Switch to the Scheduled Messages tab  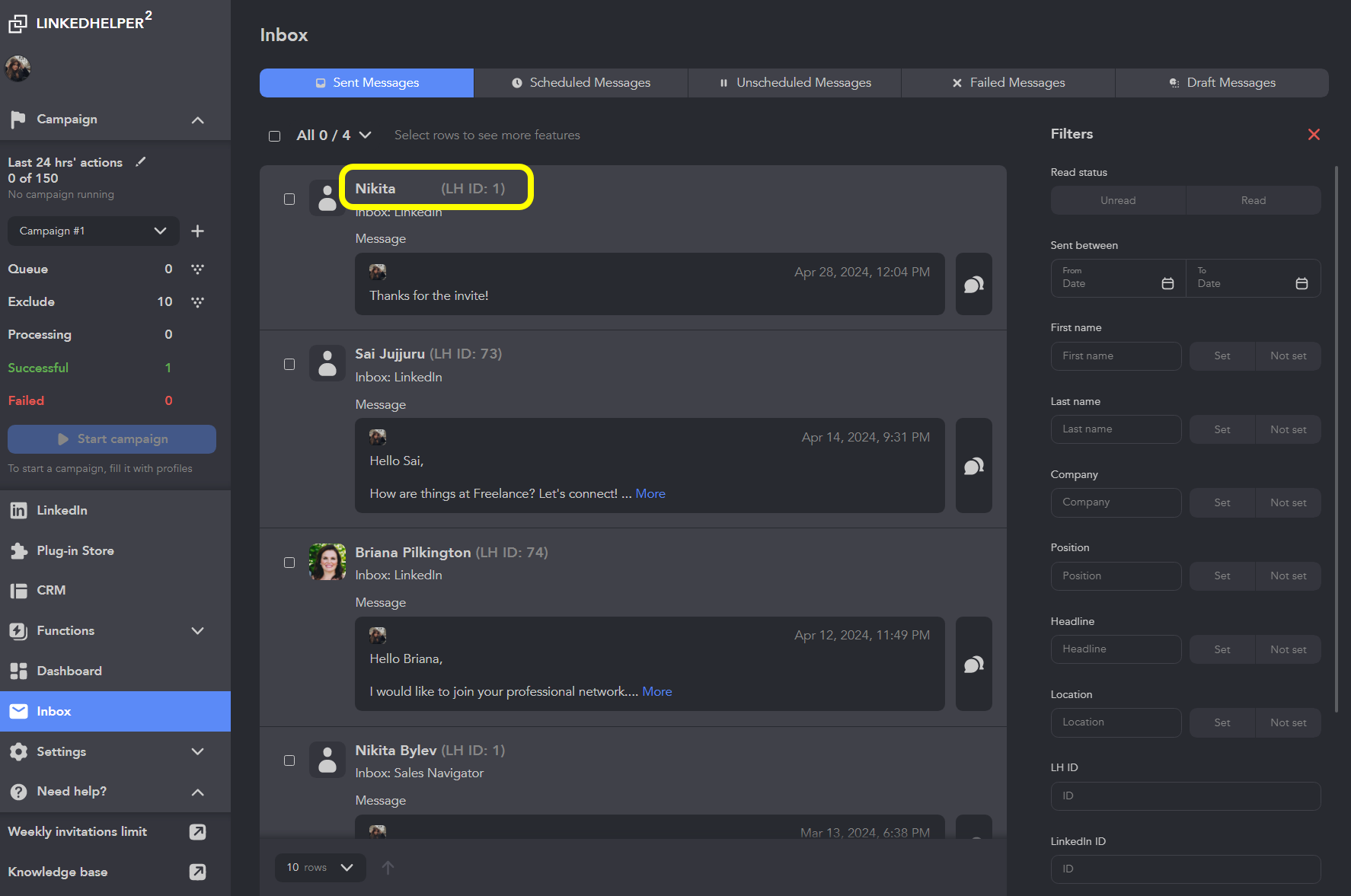(x=580, y=82)
